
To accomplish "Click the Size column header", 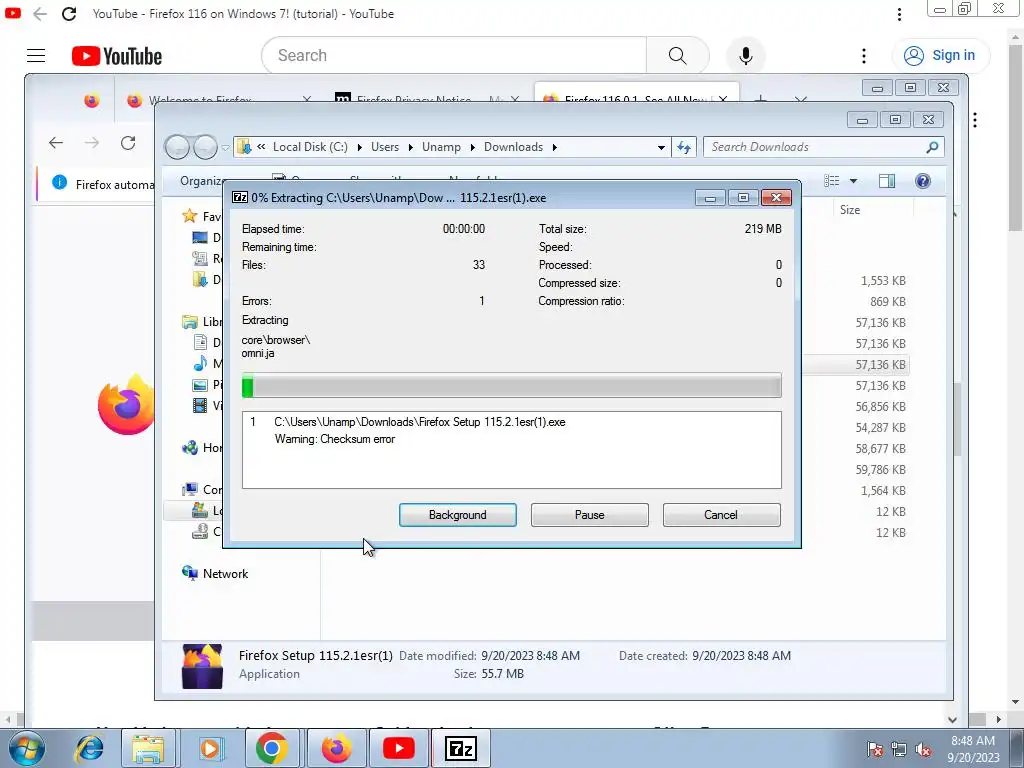I will (850, 210).
